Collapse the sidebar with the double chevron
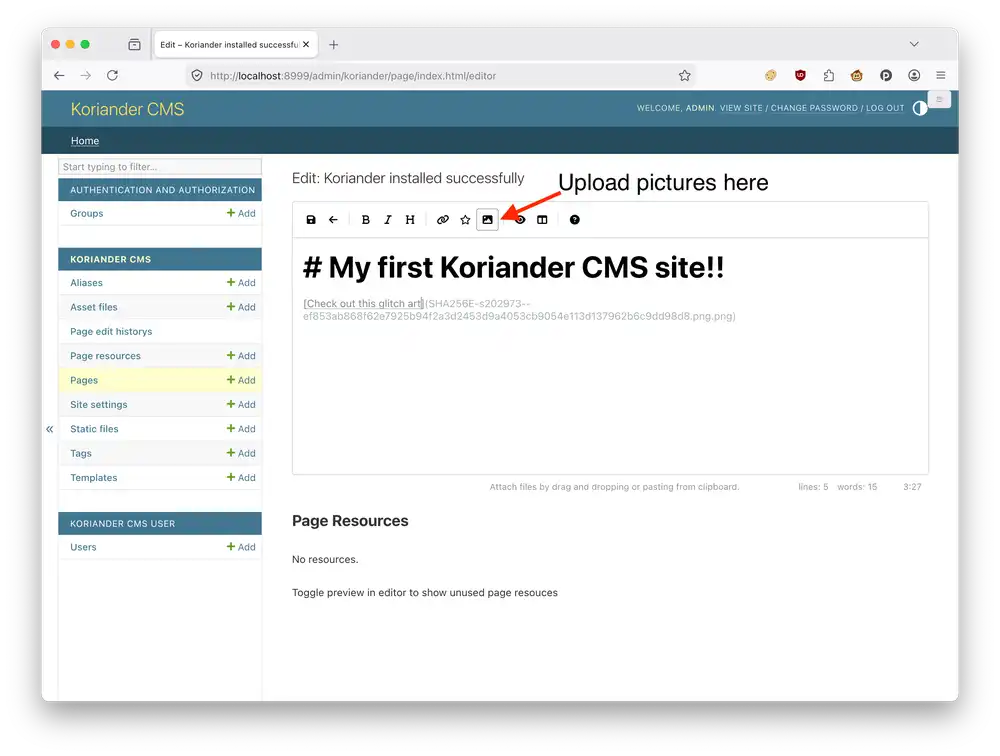This screenshot has height=756, width=1000. click(50, 429)
